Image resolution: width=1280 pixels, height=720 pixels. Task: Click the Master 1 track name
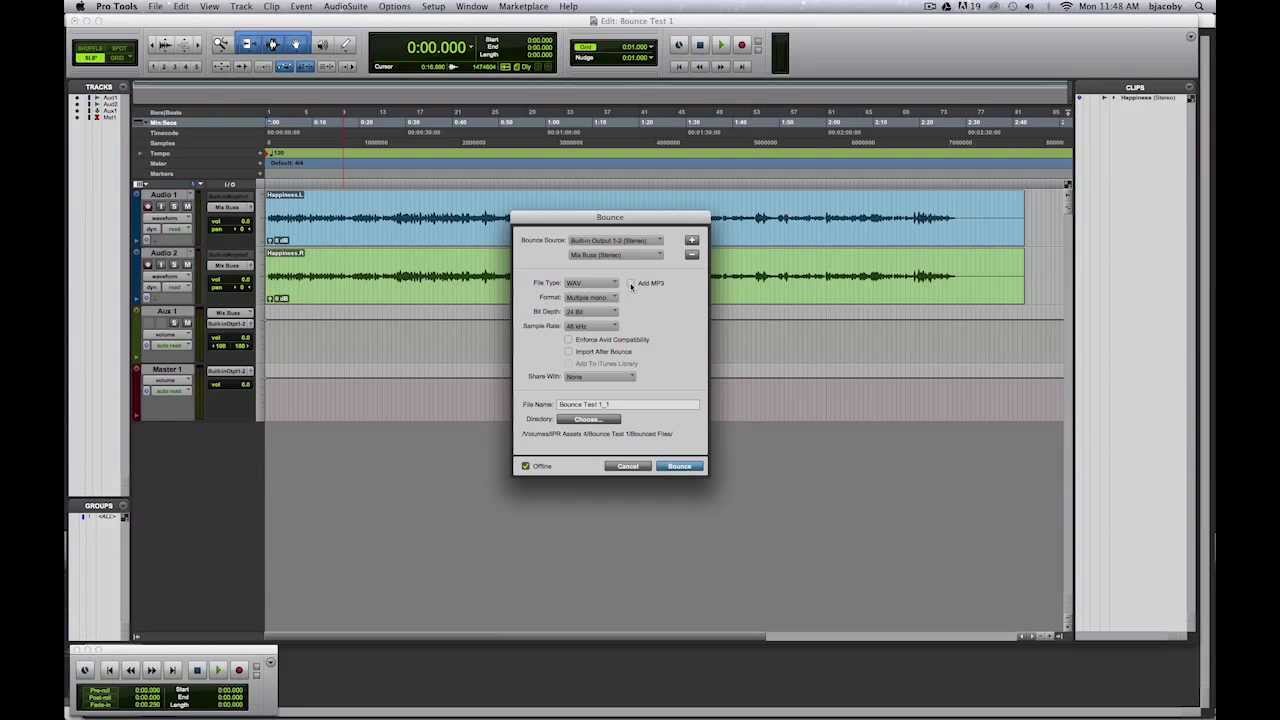165,369
